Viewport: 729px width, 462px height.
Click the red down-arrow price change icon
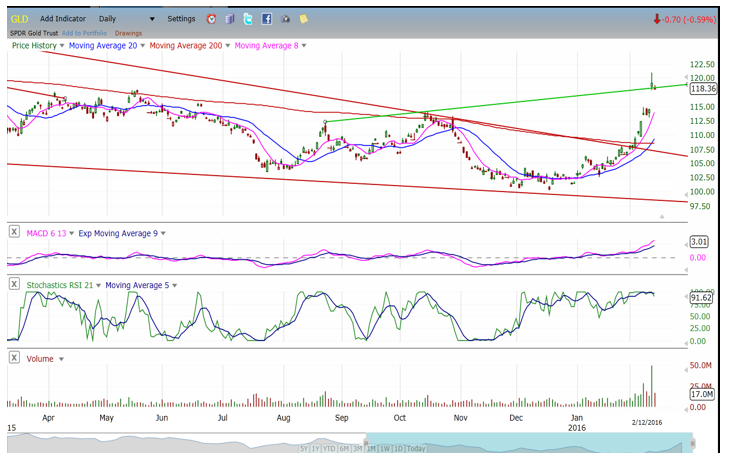pos(657,20)
